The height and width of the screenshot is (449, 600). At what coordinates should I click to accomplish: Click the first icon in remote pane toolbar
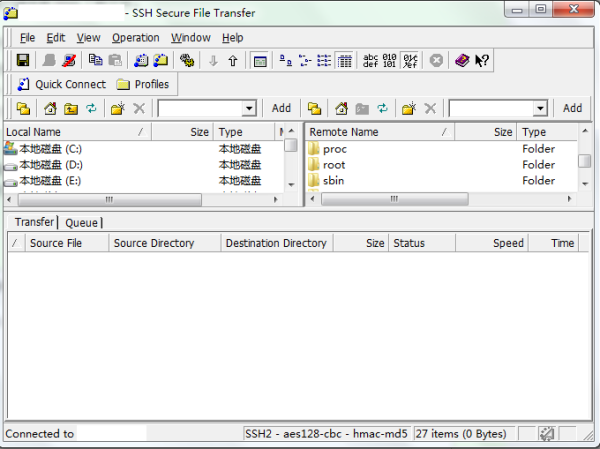(x=315, y=108)
